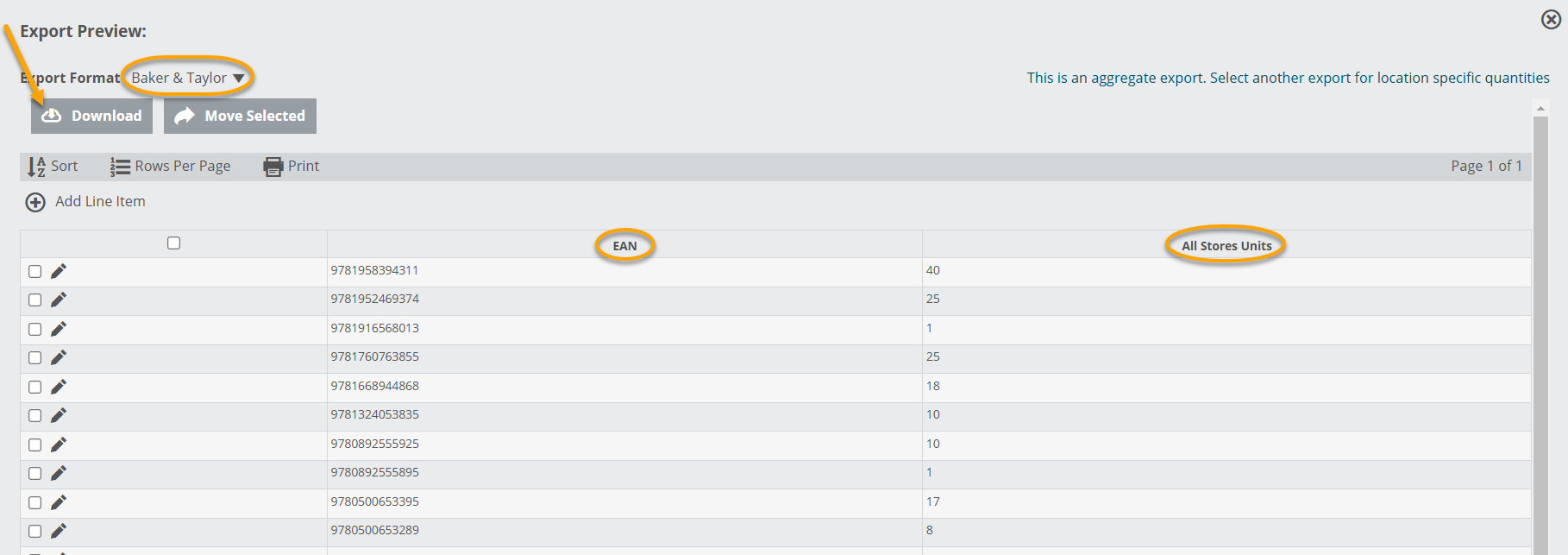Image resolution: width=1568 pixels, height=555 pixels.
Task: Edit row with EAN 9781958394311 using pencil
Action: 59,271
